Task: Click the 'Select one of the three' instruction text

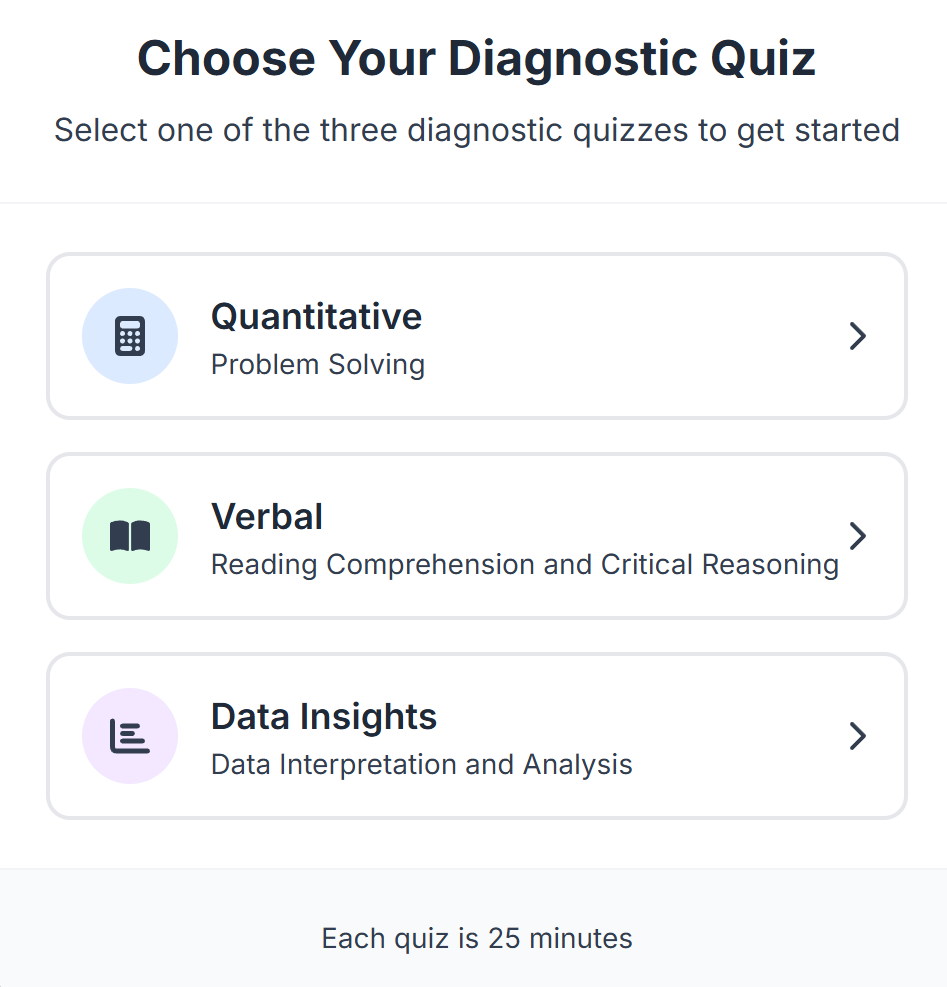Action: tap(476, 130)
